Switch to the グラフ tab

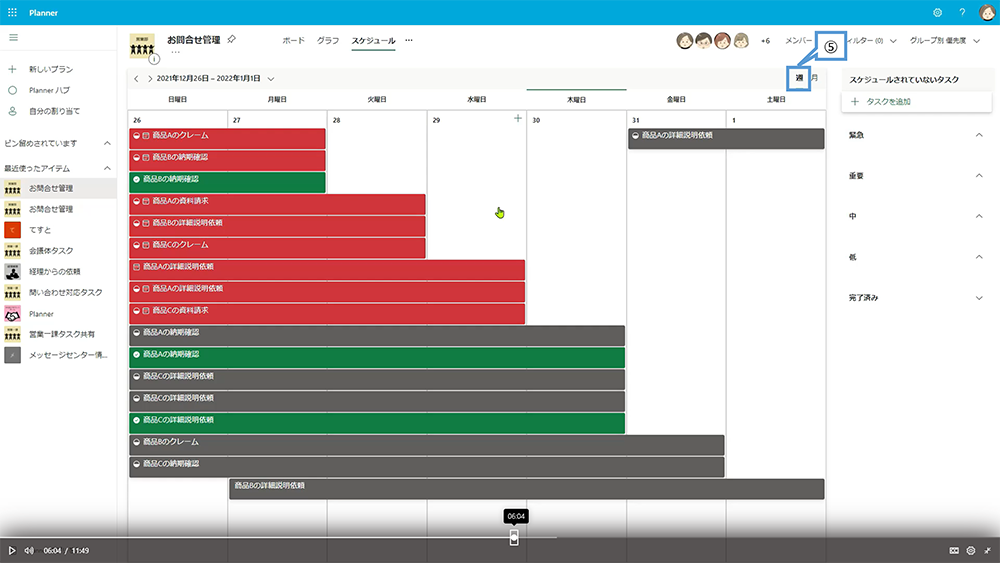328,40
